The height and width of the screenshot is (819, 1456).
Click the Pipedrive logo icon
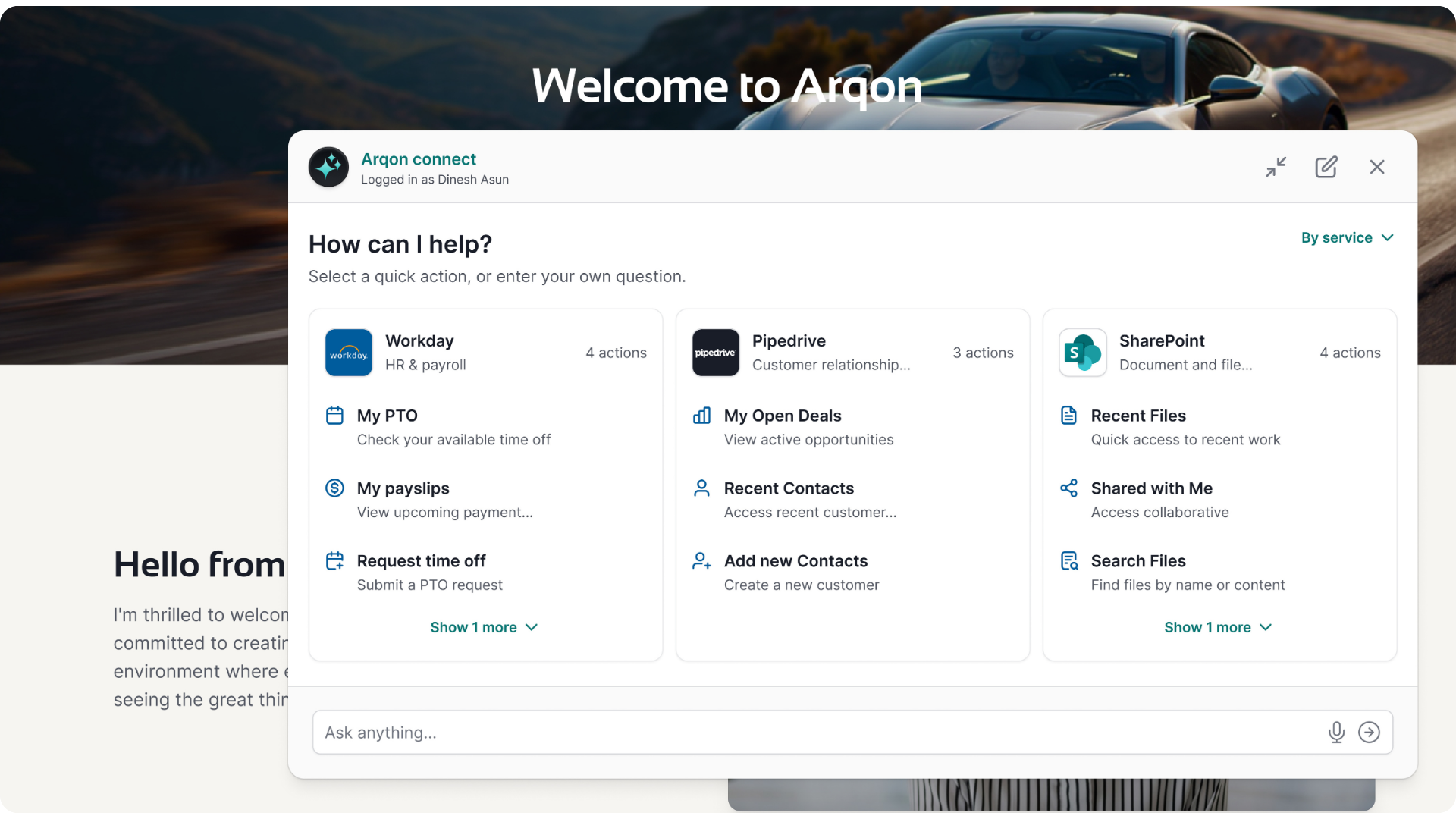click(715, 353)
